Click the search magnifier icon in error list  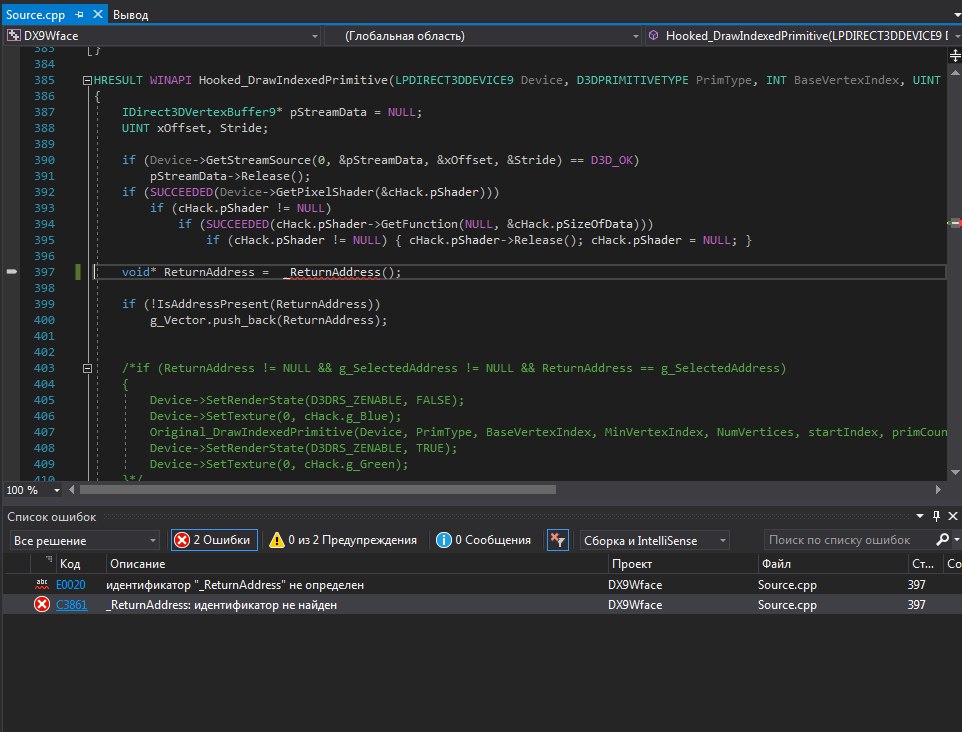click(x=941, y=540)
